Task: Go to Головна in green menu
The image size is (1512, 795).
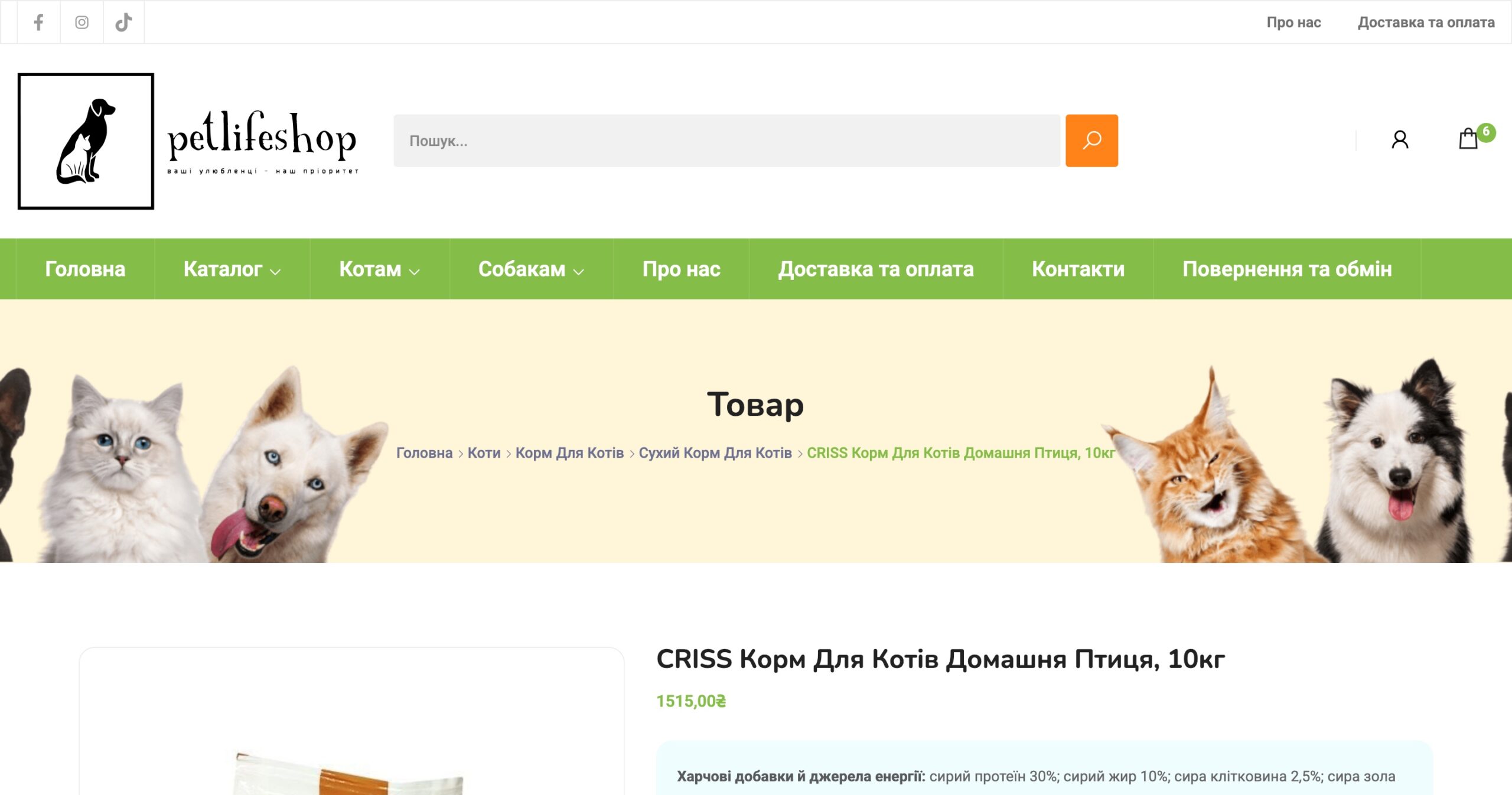Action: coord(85,269)
